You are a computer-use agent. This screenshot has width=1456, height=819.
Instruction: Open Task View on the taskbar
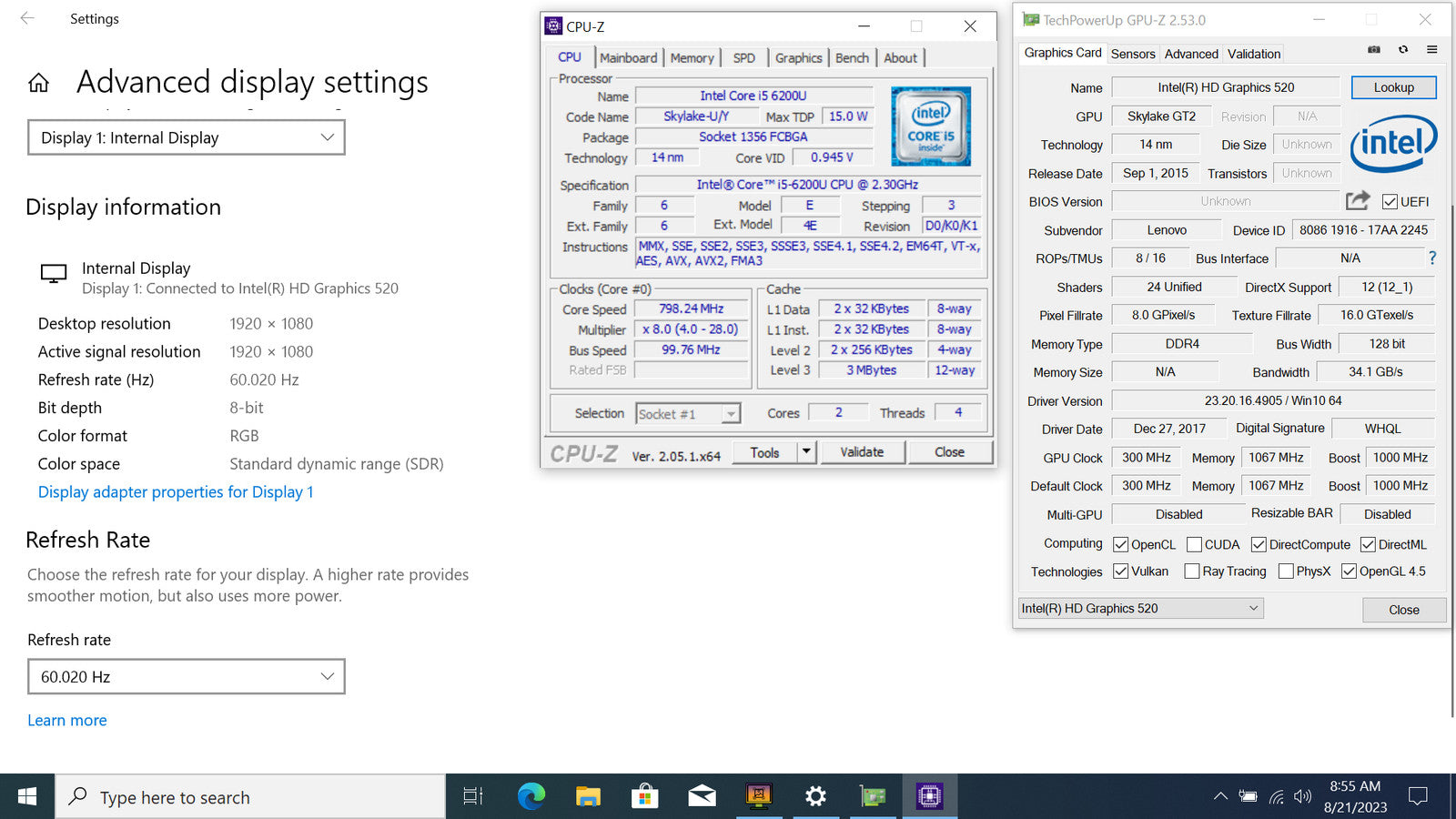pos(473,797)
